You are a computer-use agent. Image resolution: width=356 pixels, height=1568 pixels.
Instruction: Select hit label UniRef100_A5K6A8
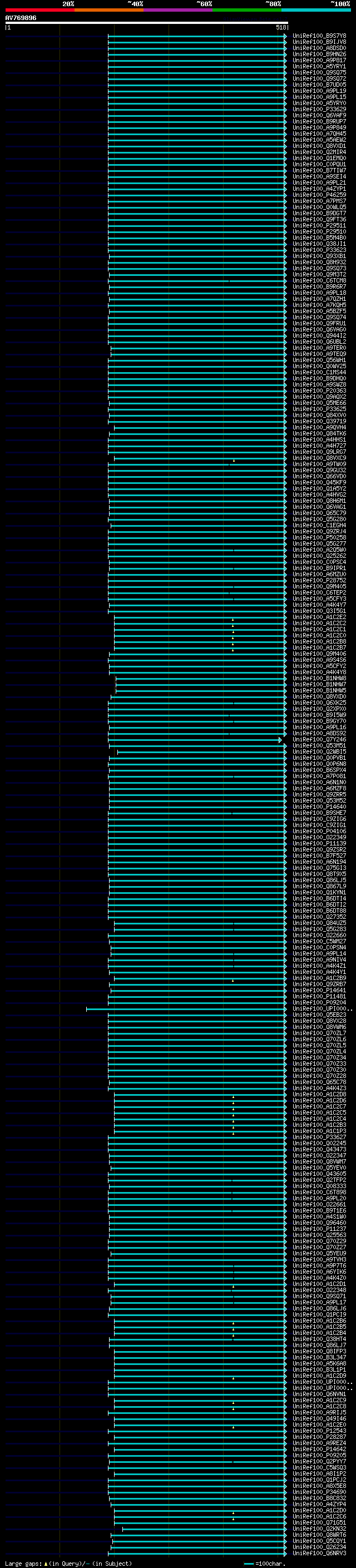click(319, 1363)
